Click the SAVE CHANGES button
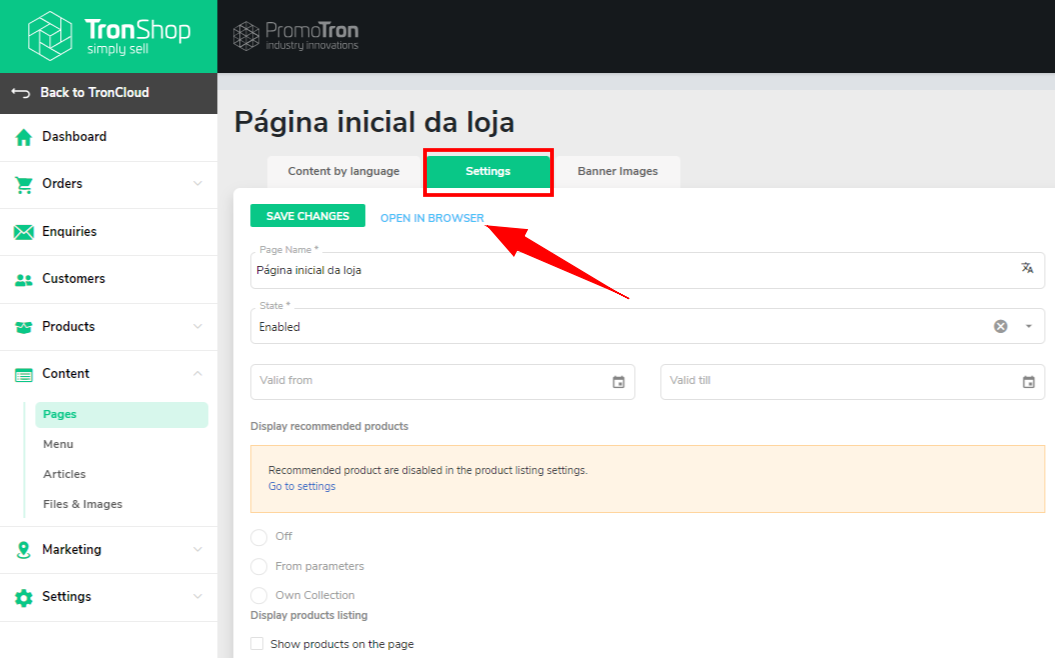 [307, 216]
